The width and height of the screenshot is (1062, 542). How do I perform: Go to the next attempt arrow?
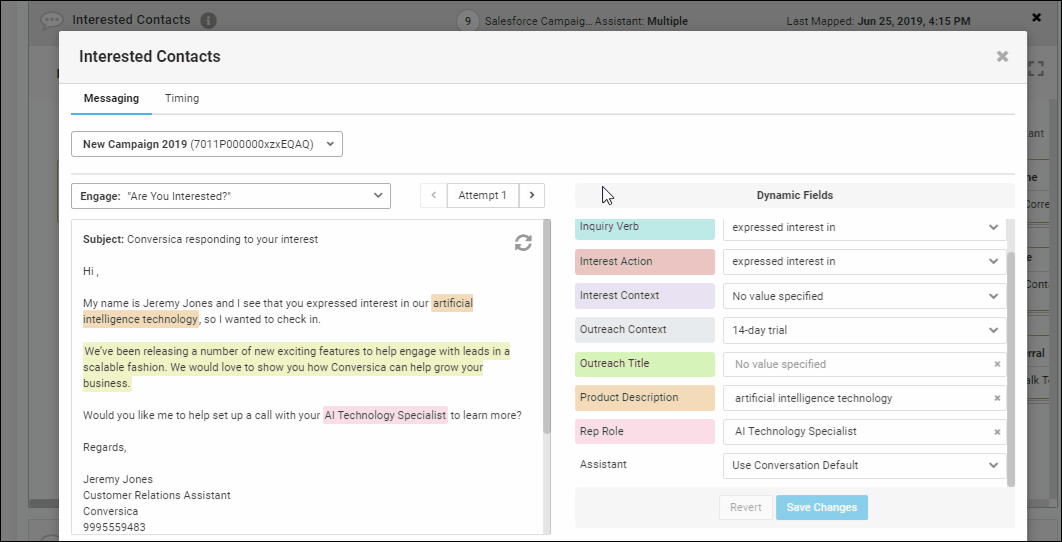[532, 195]
